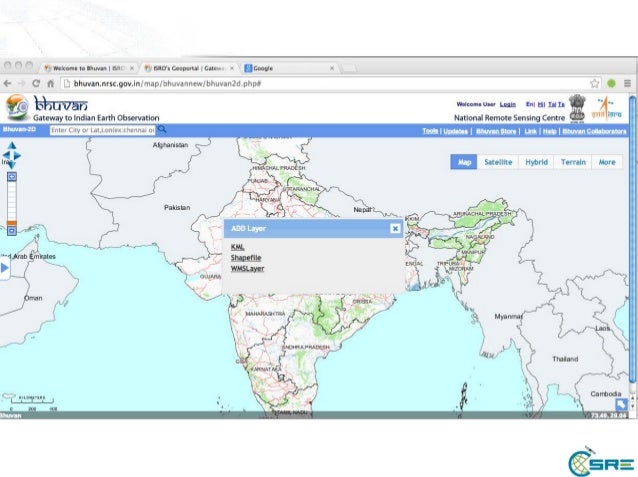Select the Hybrid base layer
This screenshot has width=638, height=477.
(x=536, y=162)
